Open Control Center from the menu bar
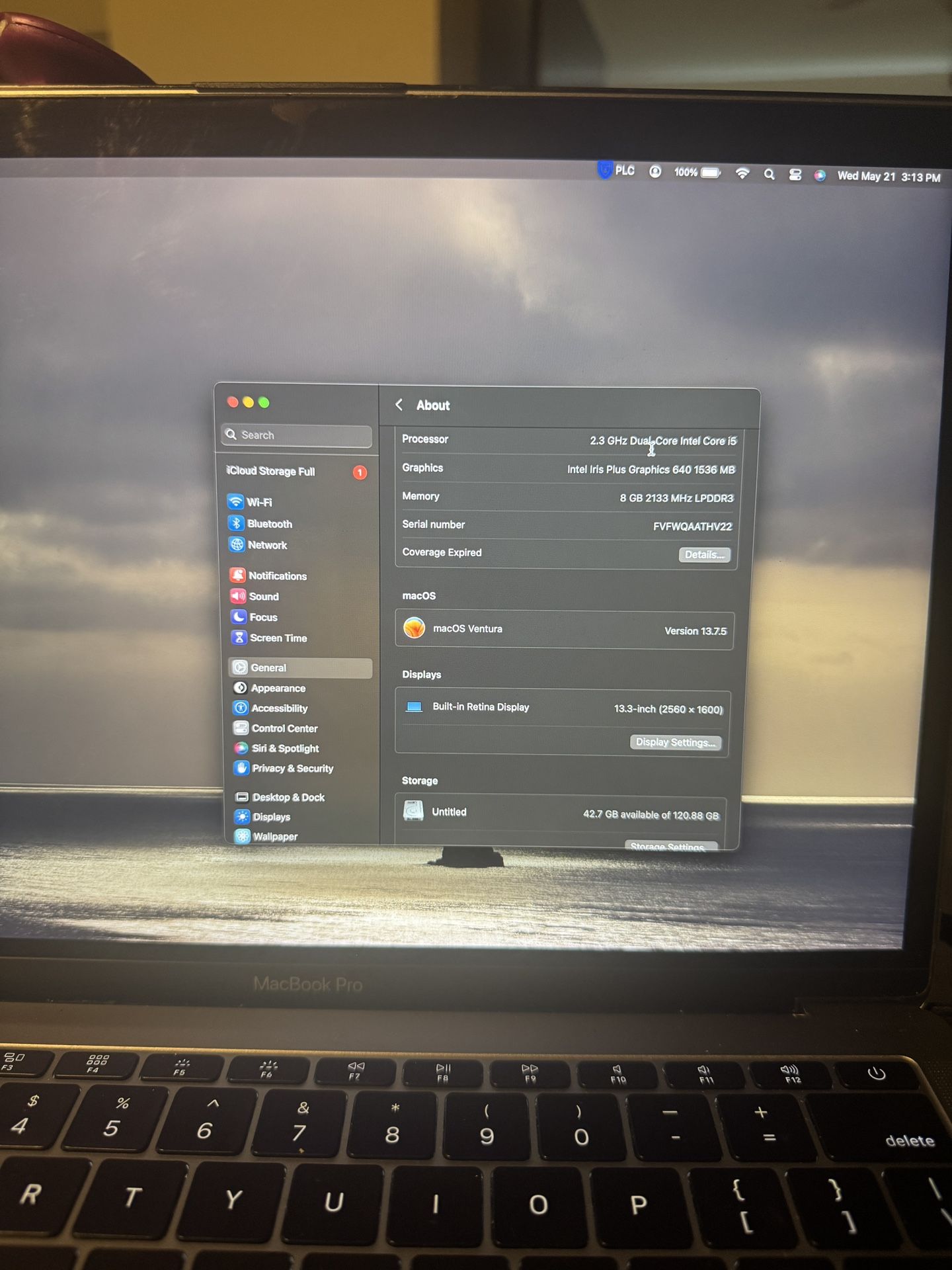The height and width of the screenshot is (1270, 952). 795,175
